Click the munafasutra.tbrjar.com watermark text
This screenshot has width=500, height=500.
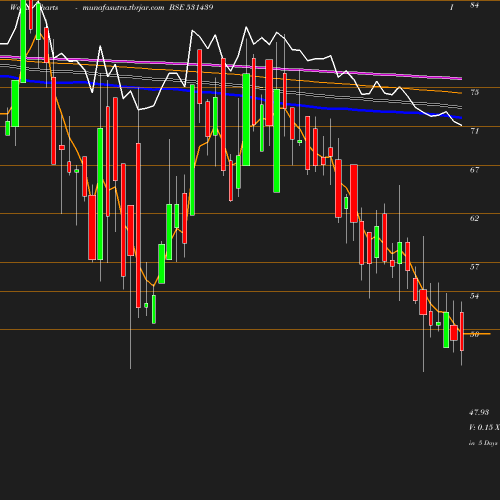click(123, 7)
